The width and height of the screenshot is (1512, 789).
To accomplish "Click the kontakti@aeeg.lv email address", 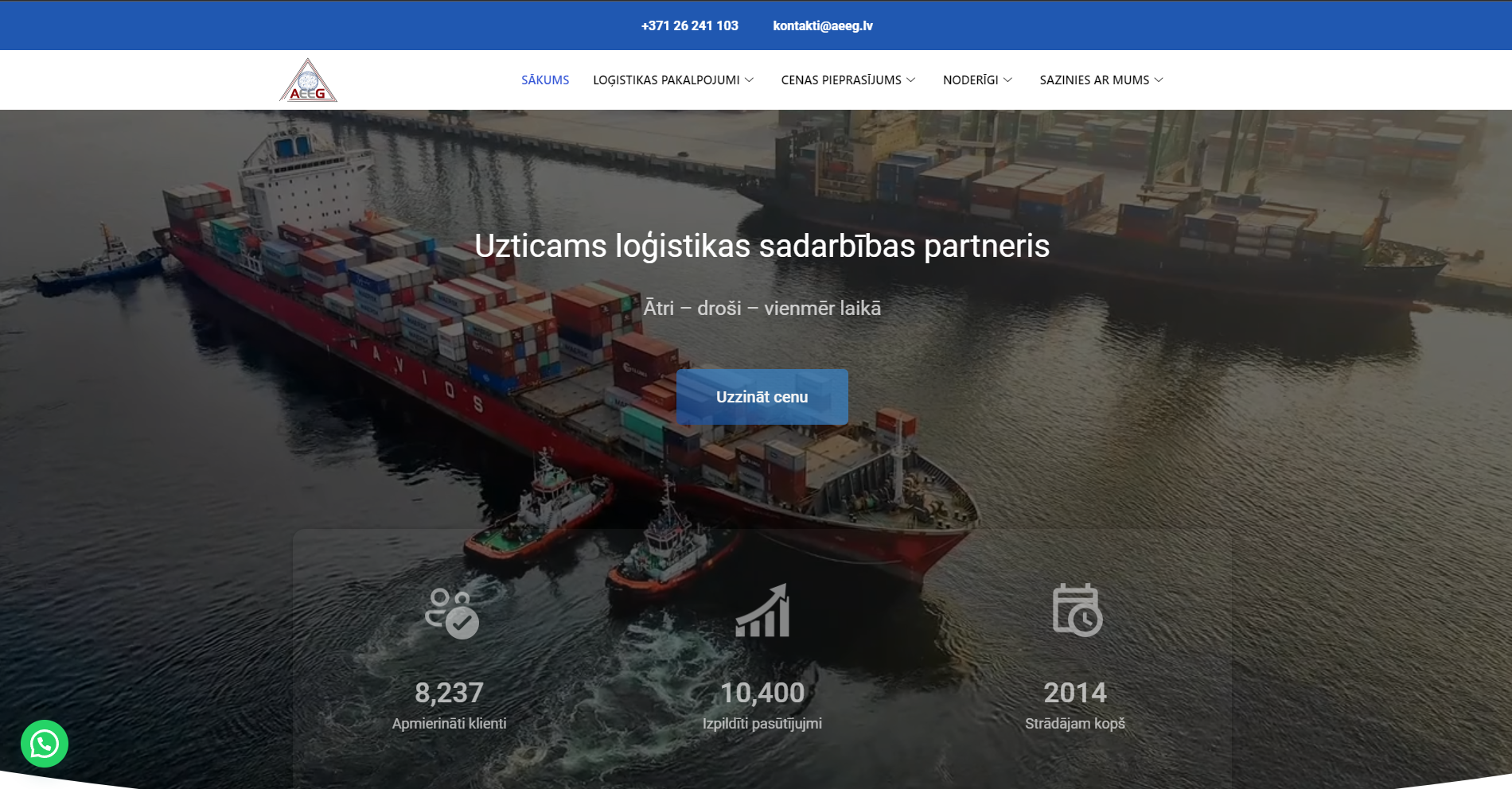I will pyautogui.click(x=822, y=25).
